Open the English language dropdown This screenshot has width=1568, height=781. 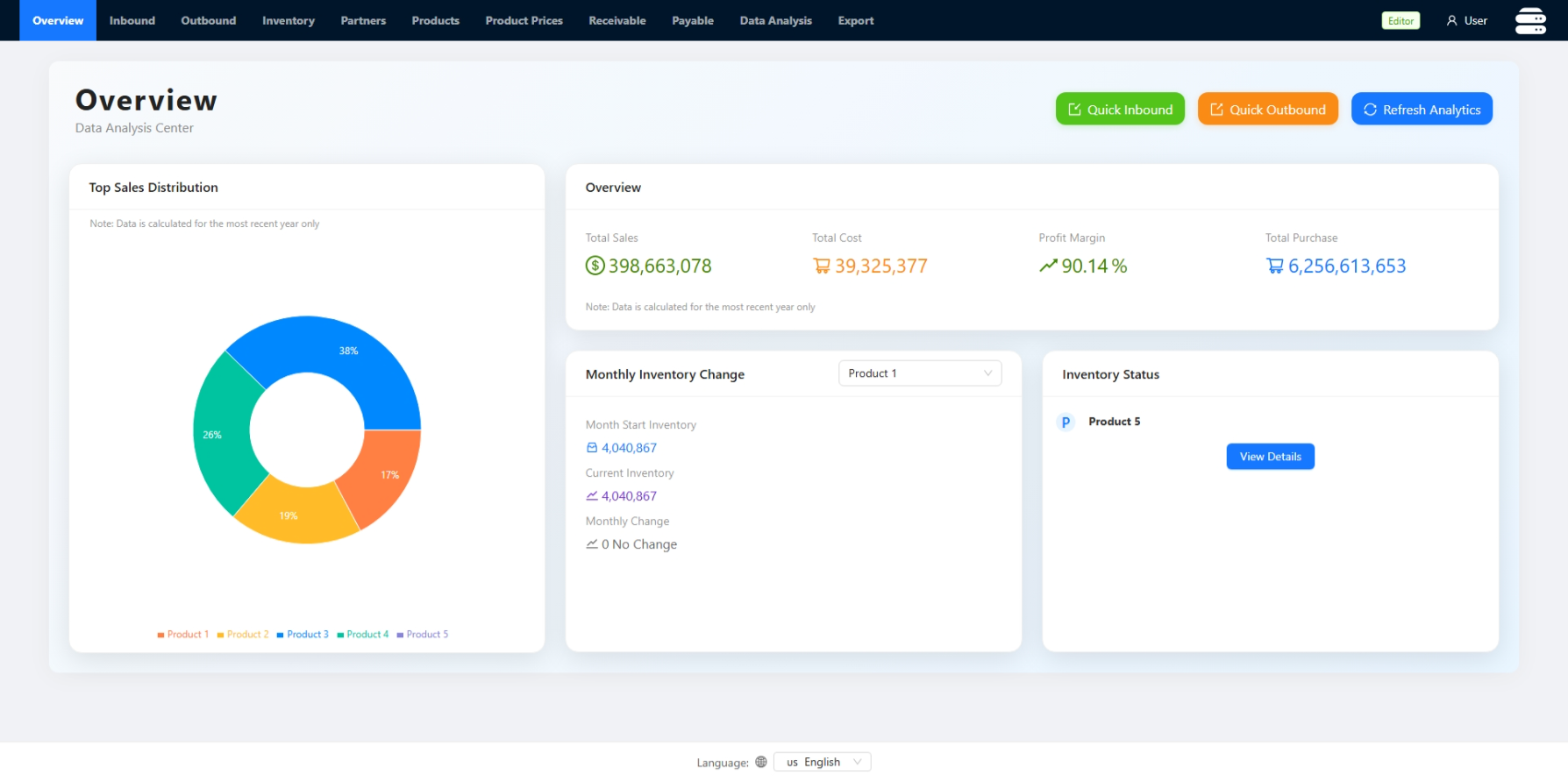point(823,763)
